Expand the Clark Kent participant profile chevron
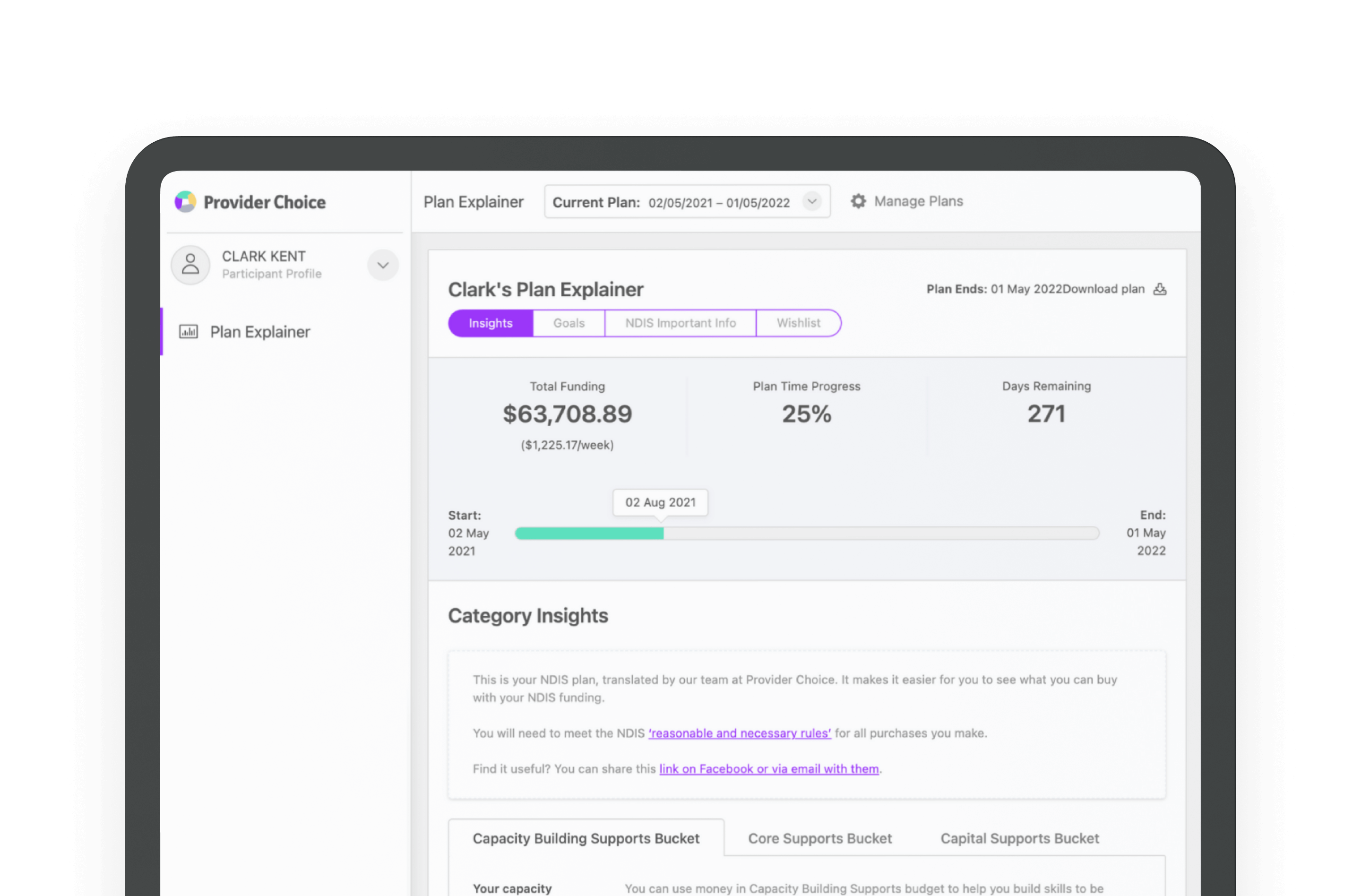Screen dimensions: 1361x896 (383, 265)
